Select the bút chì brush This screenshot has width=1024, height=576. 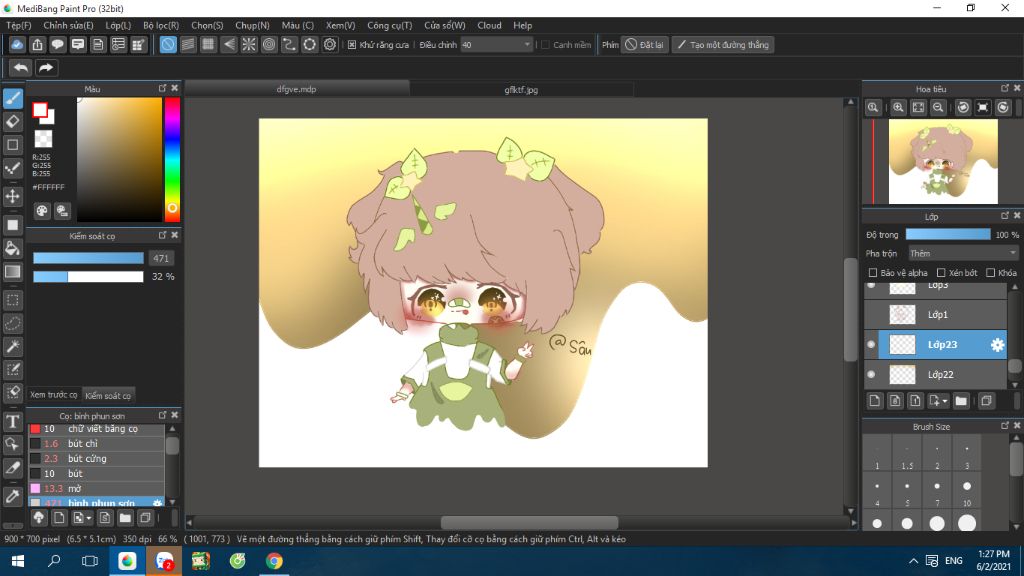click(96, 443)
